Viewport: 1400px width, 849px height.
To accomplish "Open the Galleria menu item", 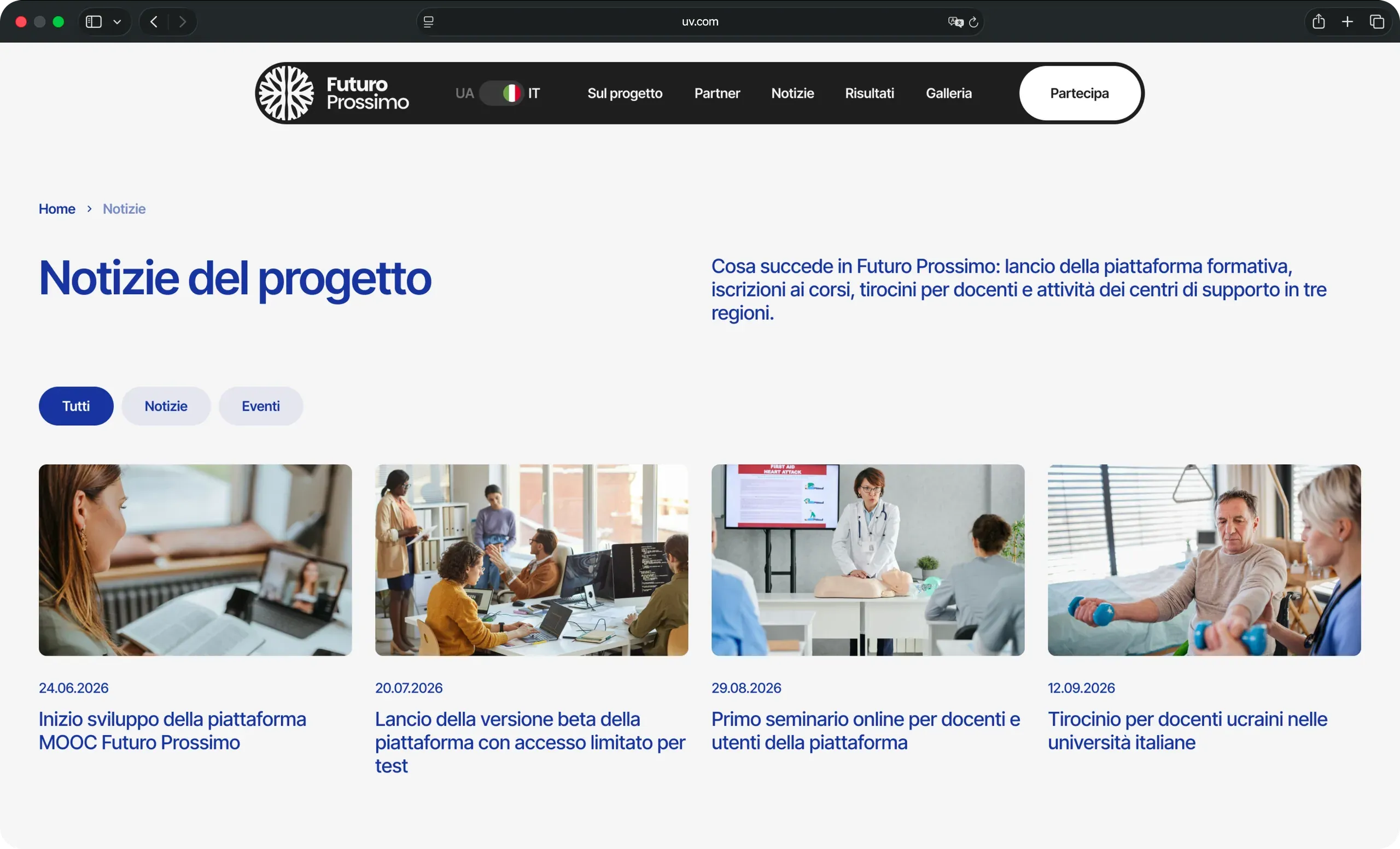I will [949, 93].
